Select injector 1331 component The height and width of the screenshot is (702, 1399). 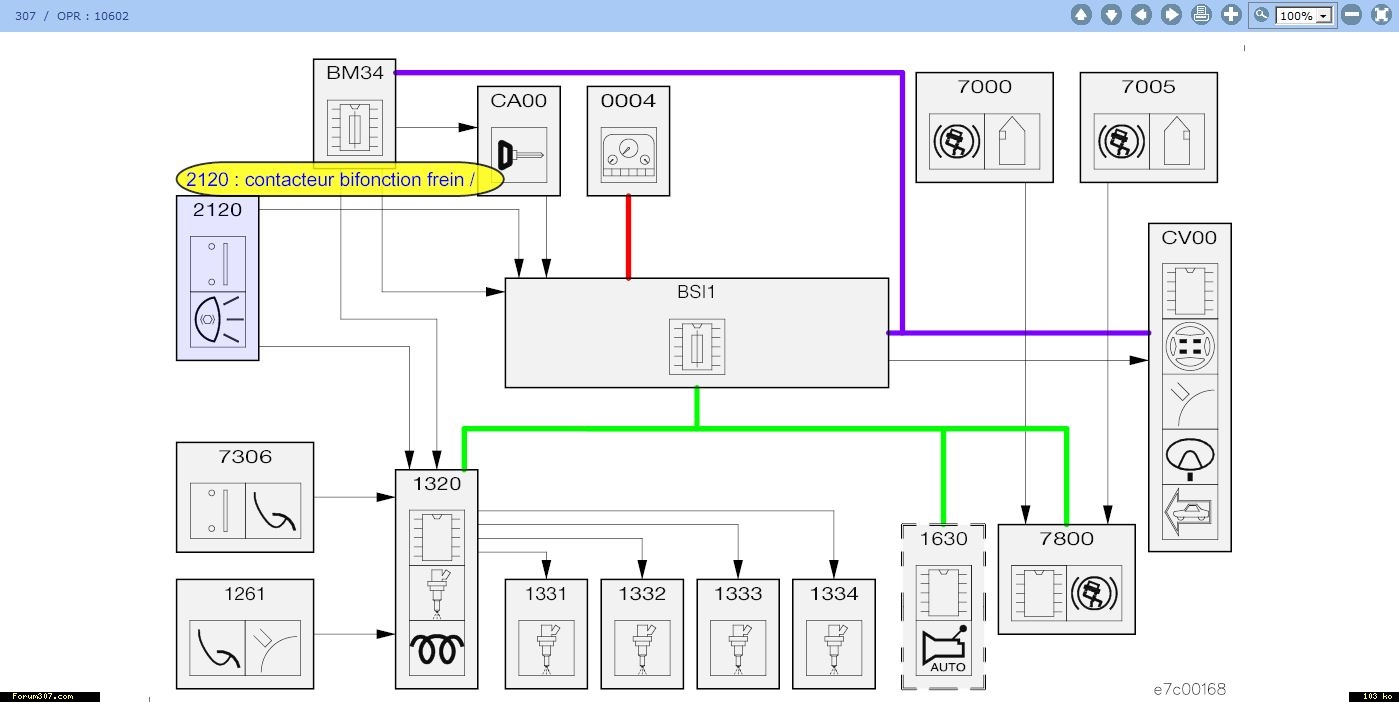[x=546, y=633]
